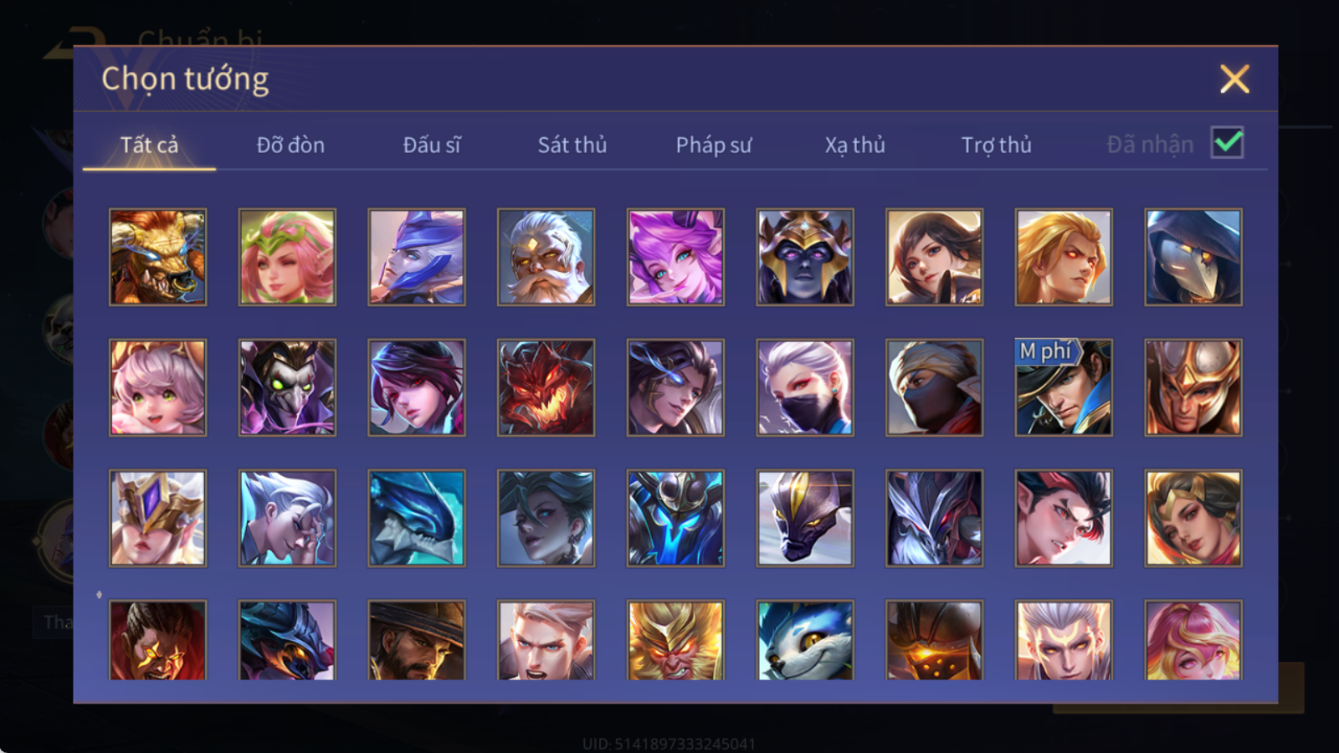The width and height of the screenshot is (1339, 753).
Task: Choose the white-bearded old man hero
Action: click(x=546, y=257)
